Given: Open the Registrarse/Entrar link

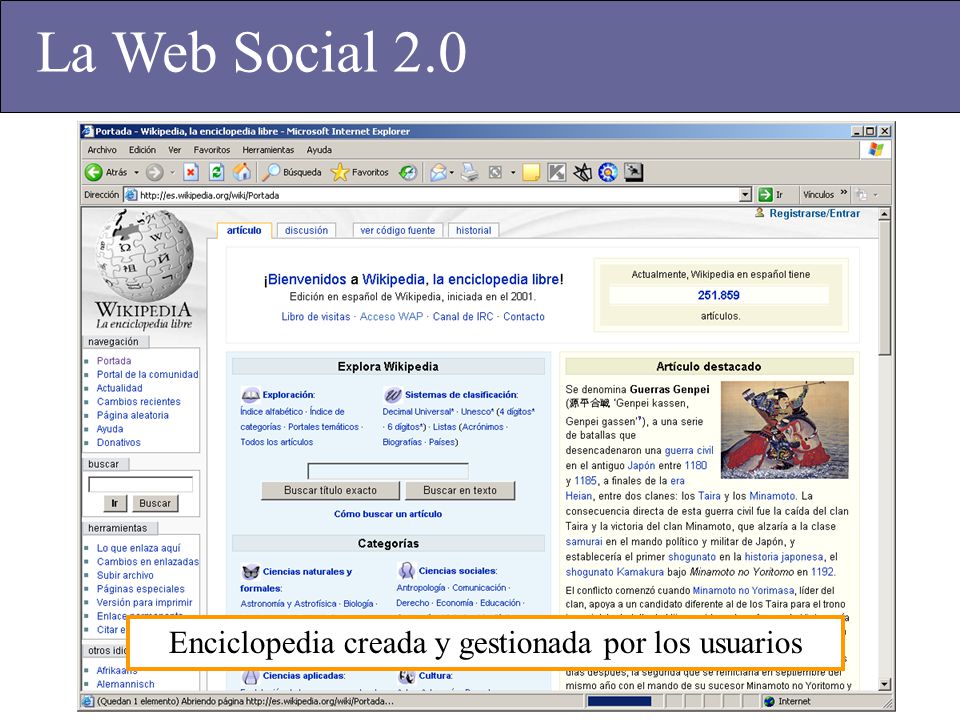Looking at the screenshot, I should point(814,213).
